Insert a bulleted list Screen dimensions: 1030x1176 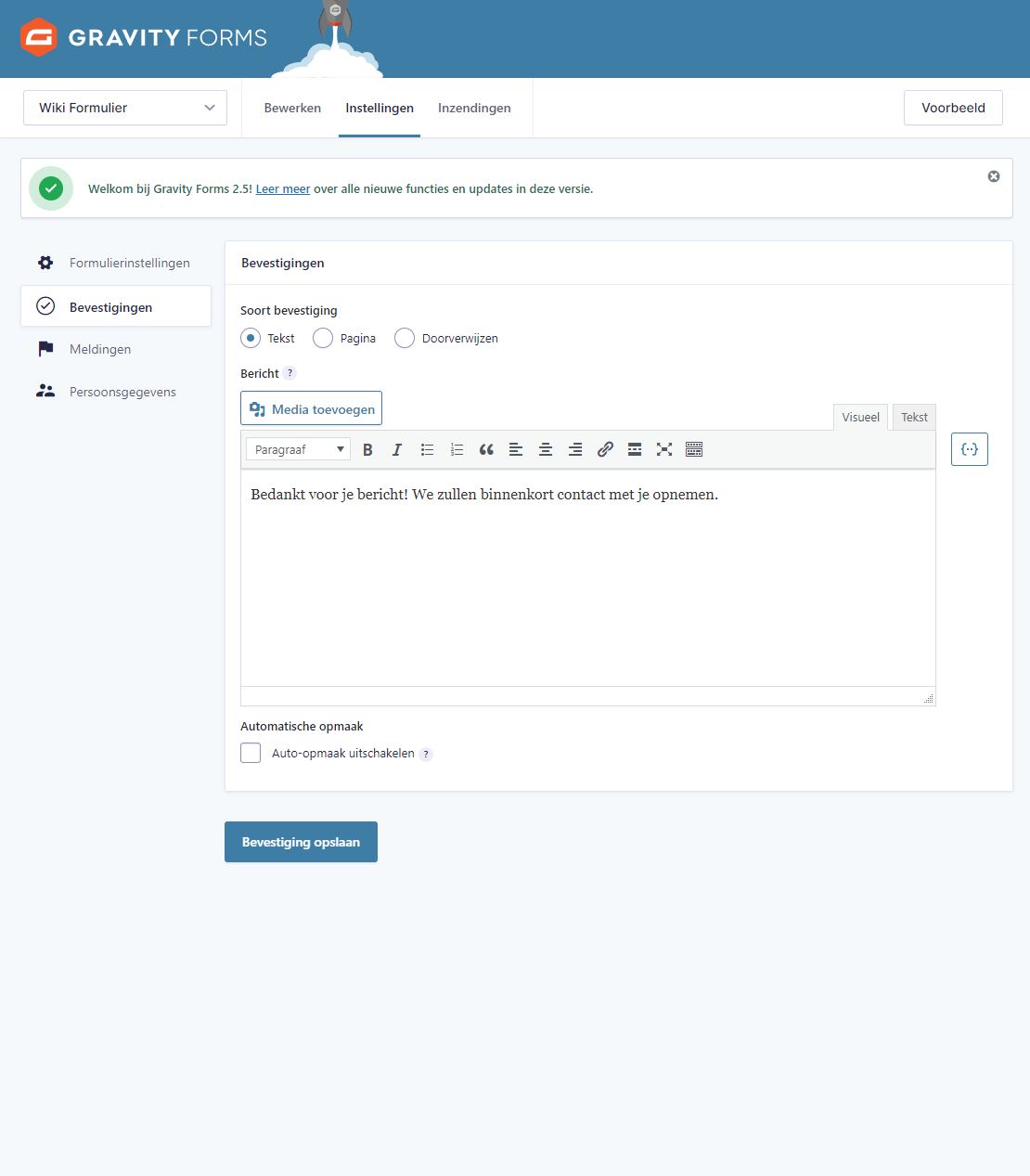click(427, 450)
